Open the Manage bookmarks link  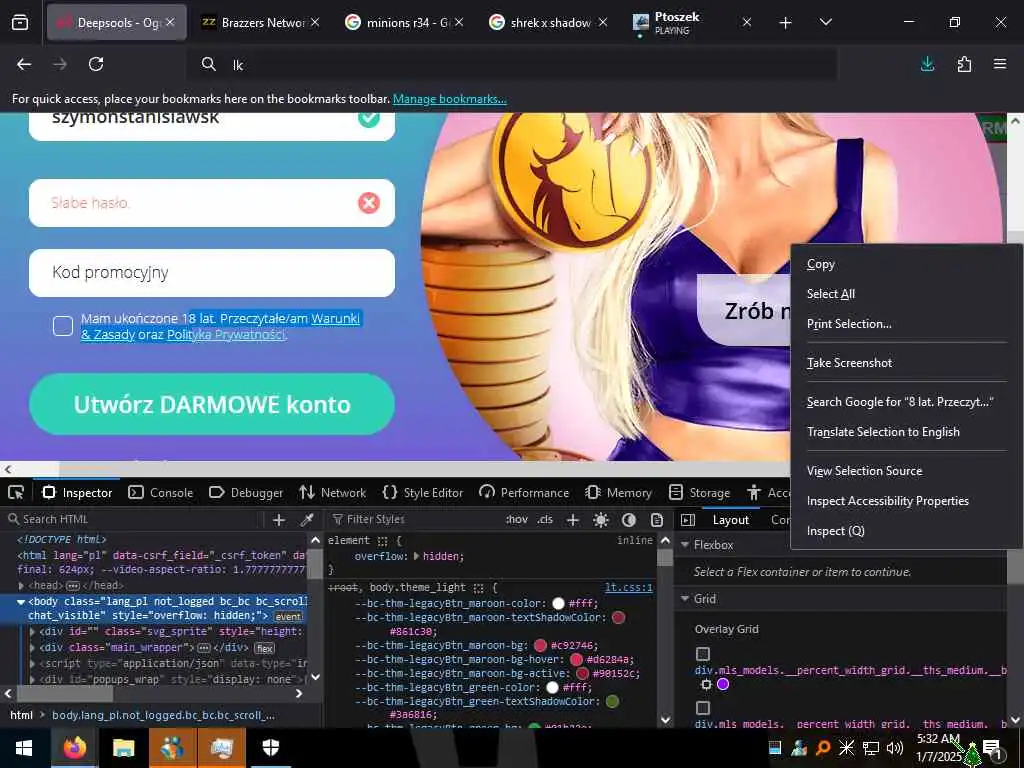pyautogui.click(x=449, y=99)
